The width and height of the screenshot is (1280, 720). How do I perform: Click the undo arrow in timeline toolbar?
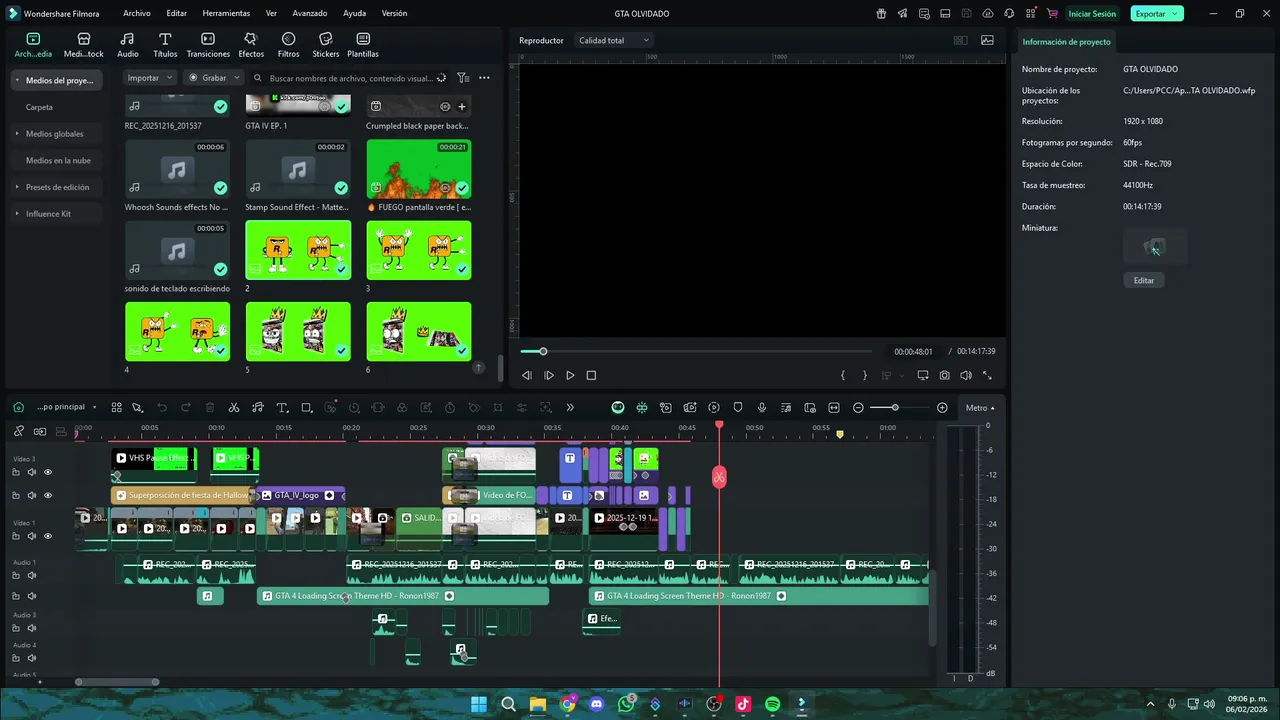tap(162, 408)
